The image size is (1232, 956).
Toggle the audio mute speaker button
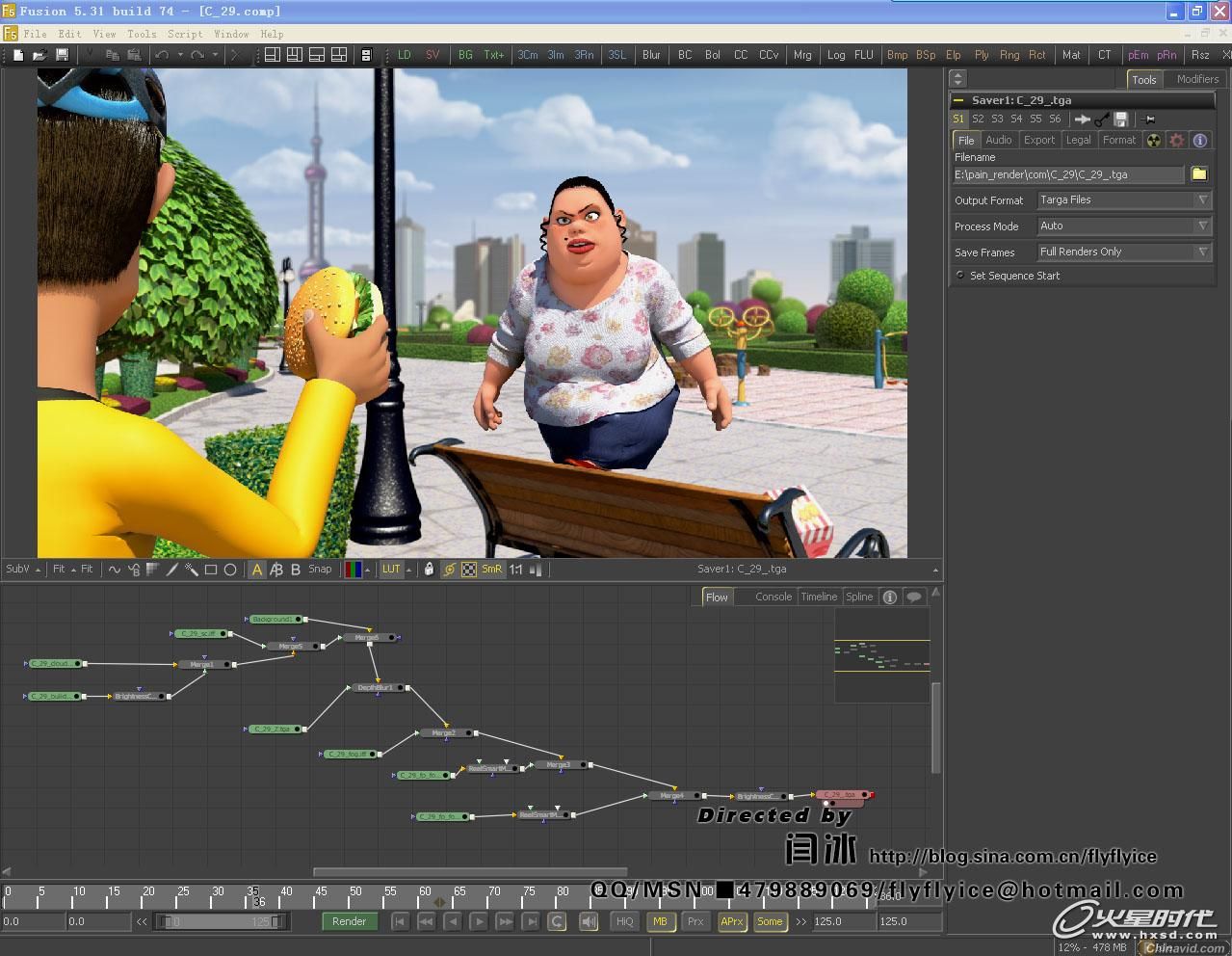tap(589, 921)
